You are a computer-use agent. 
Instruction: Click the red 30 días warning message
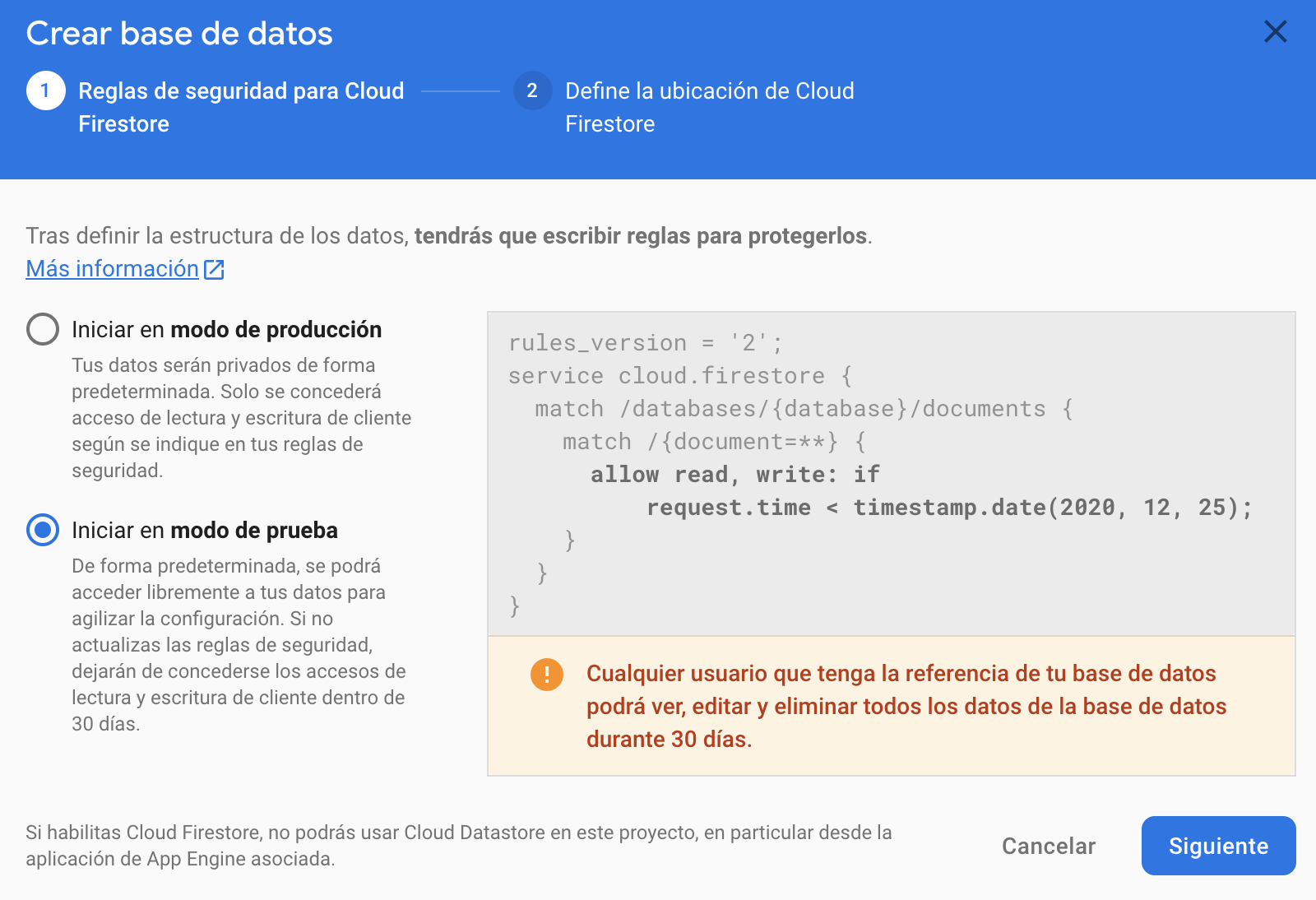coord(905,706)
